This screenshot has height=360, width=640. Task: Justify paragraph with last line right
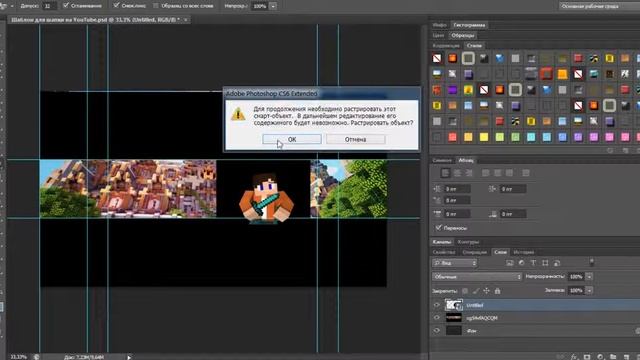click(x=509, y=173)
